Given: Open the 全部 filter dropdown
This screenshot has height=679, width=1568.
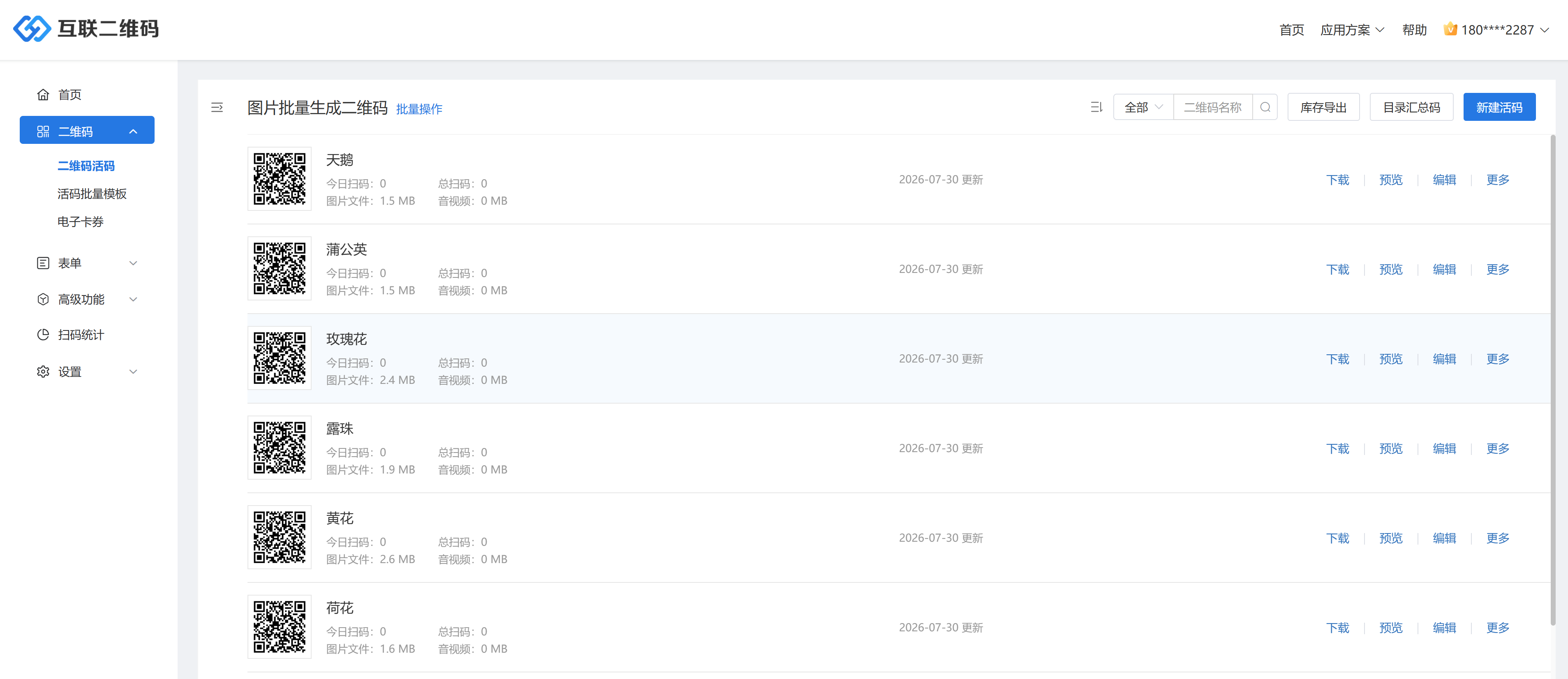Looking at the screenshot, I should click(x=1143, y=107).
